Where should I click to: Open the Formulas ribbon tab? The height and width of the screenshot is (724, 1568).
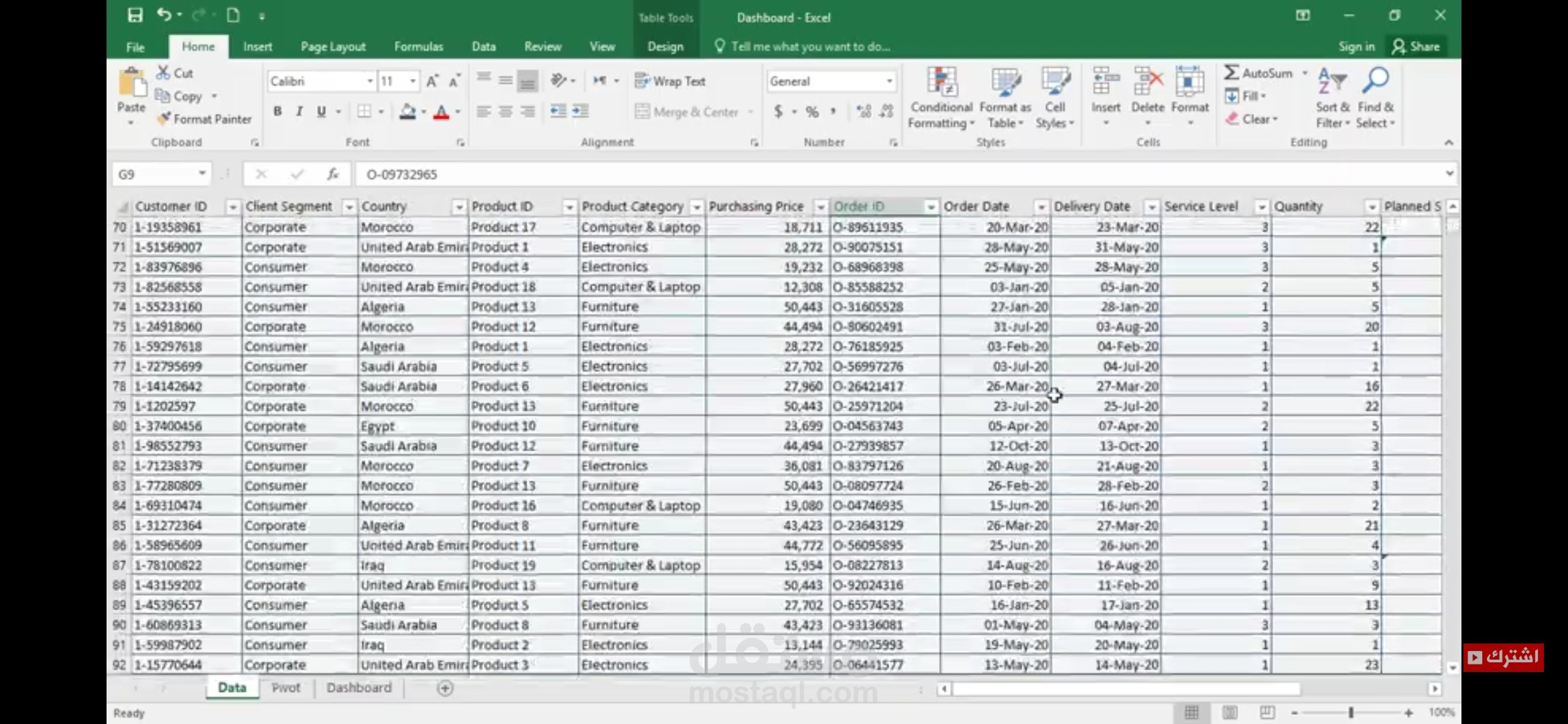418,46
